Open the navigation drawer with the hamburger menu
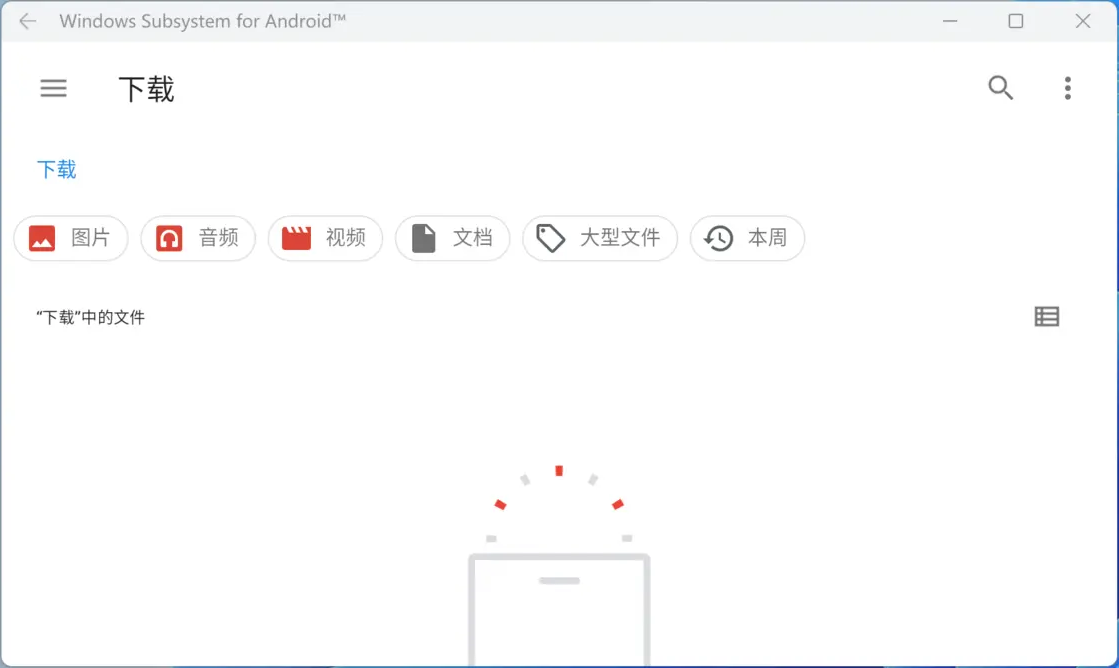 tap(53, 88)
